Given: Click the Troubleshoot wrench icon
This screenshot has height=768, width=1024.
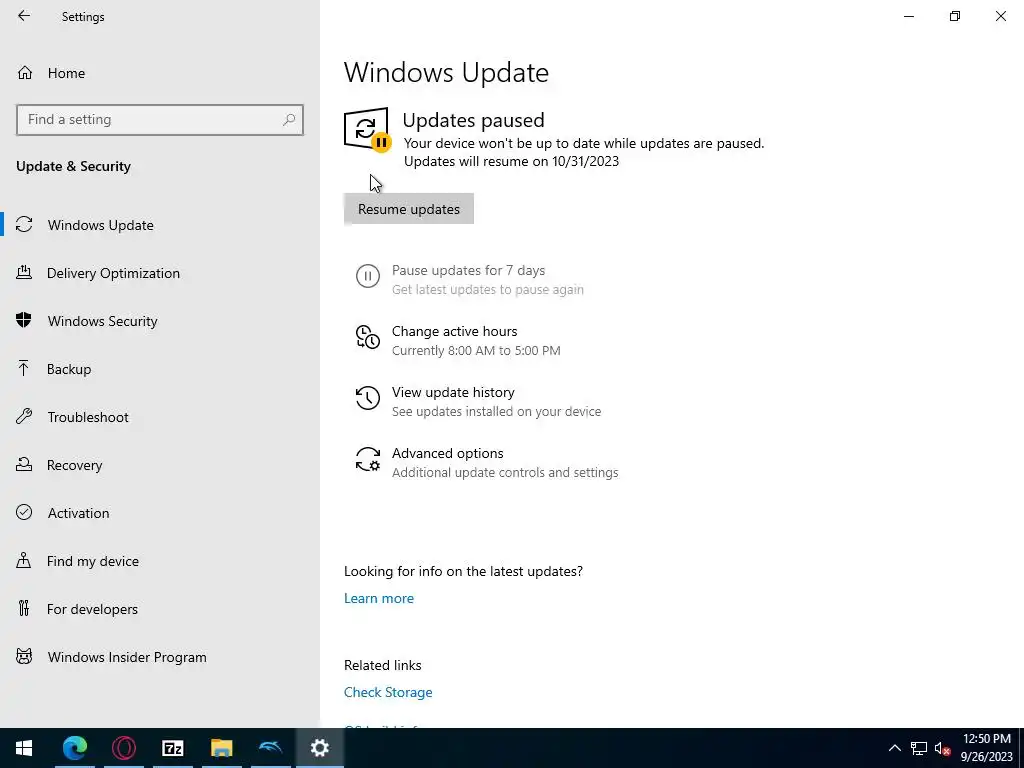Looking at the screenshot, I should [x=24, y=416].
